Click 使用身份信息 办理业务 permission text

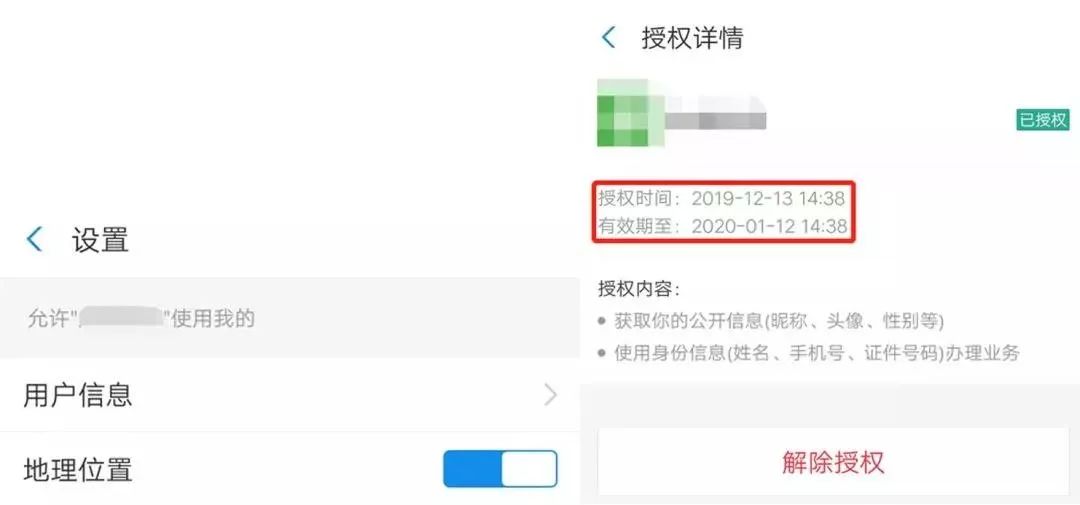[817, 354]
